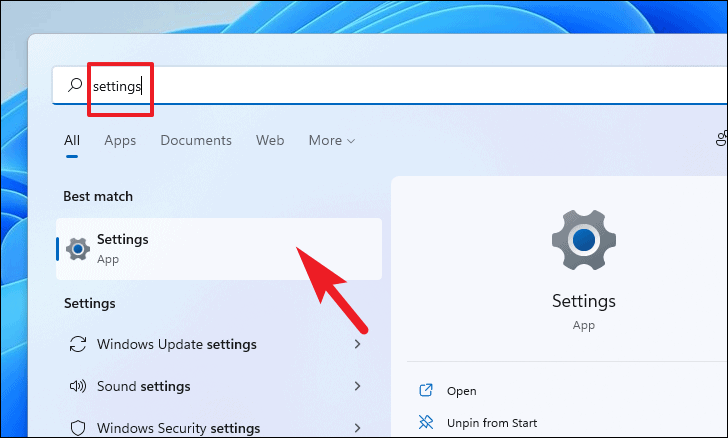Switch to the Documents tab
Viewport: 728px width, 438px height.
(x=196, y=140)
